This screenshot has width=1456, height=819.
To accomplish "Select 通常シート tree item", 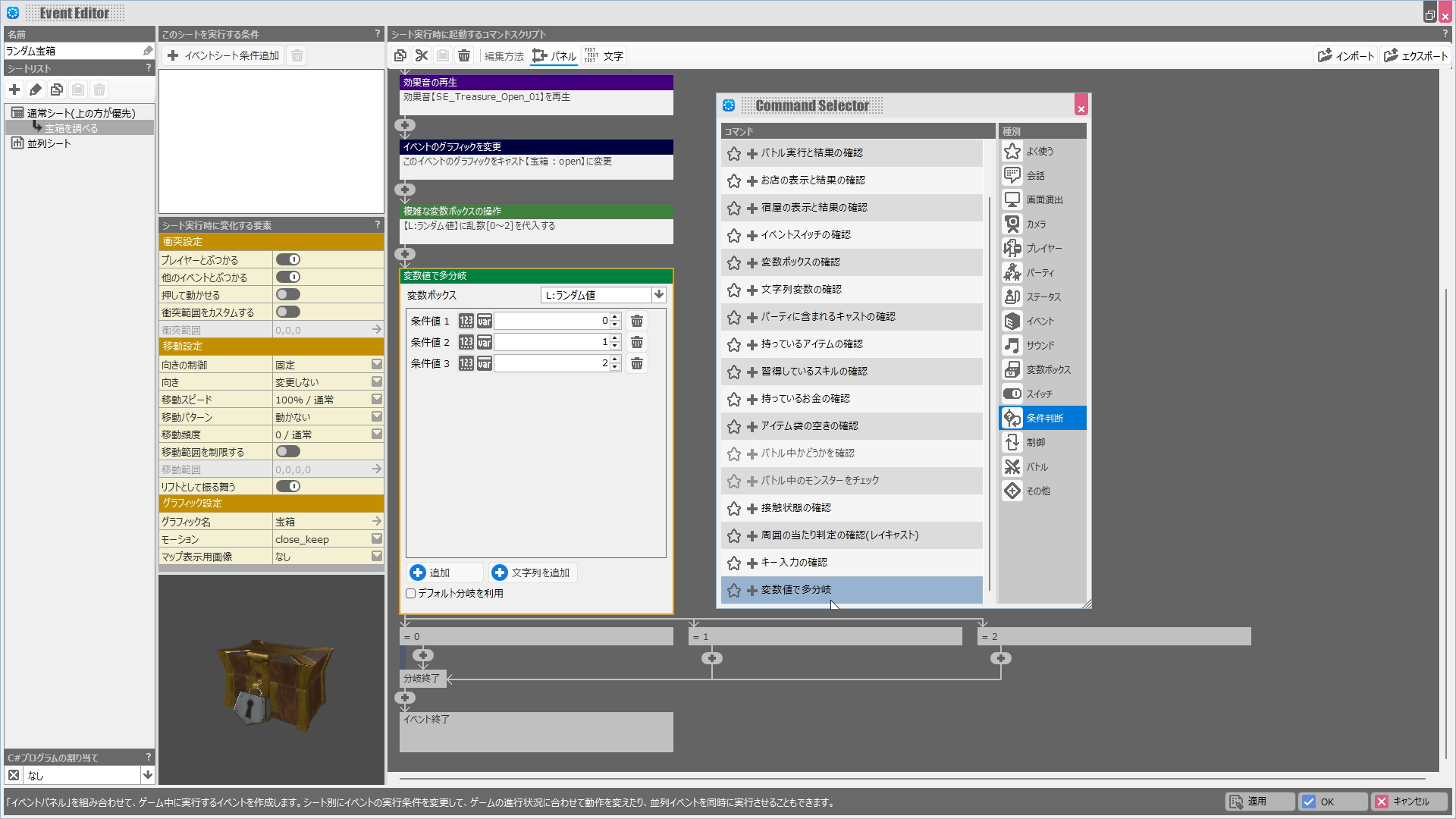I will click(x=80, y=113).
